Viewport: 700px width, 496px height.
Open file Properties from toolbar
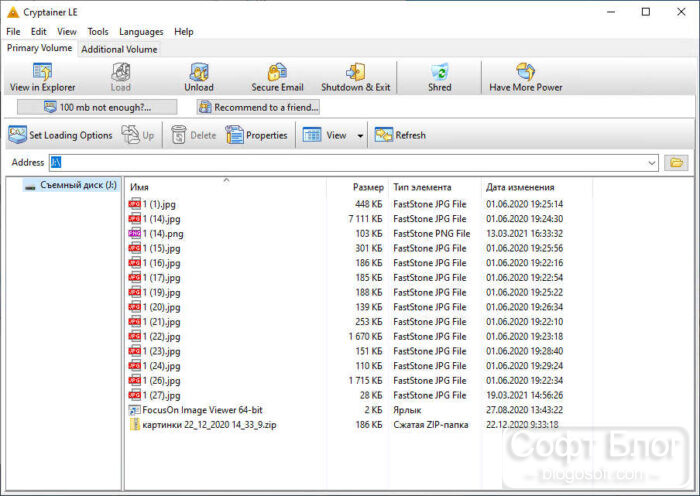[256, 135]
